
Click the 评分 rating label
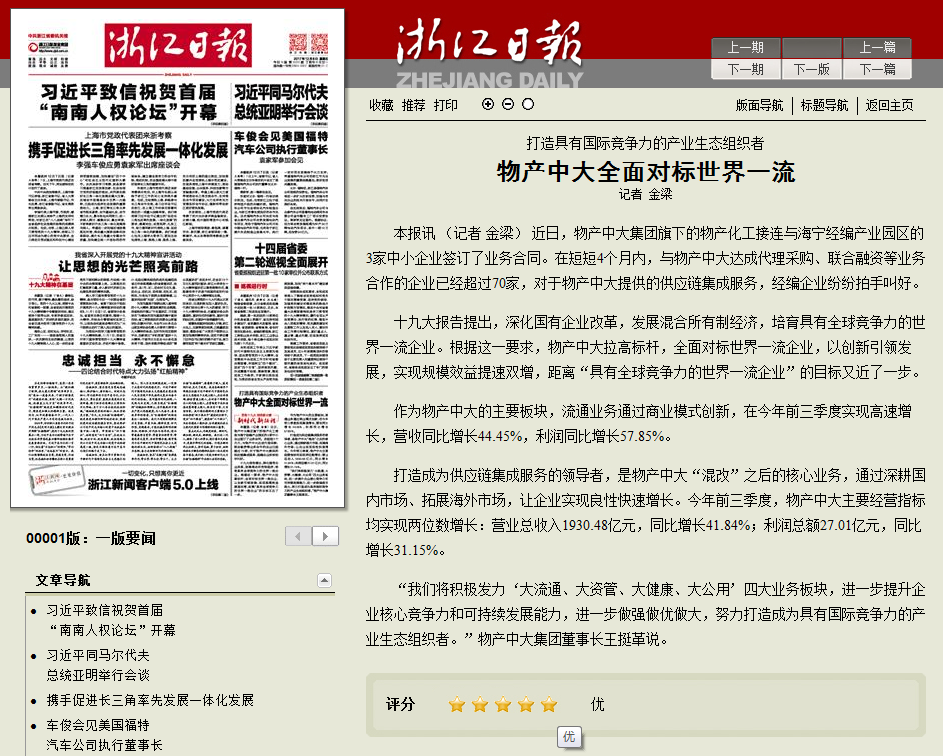click(400, 704)
